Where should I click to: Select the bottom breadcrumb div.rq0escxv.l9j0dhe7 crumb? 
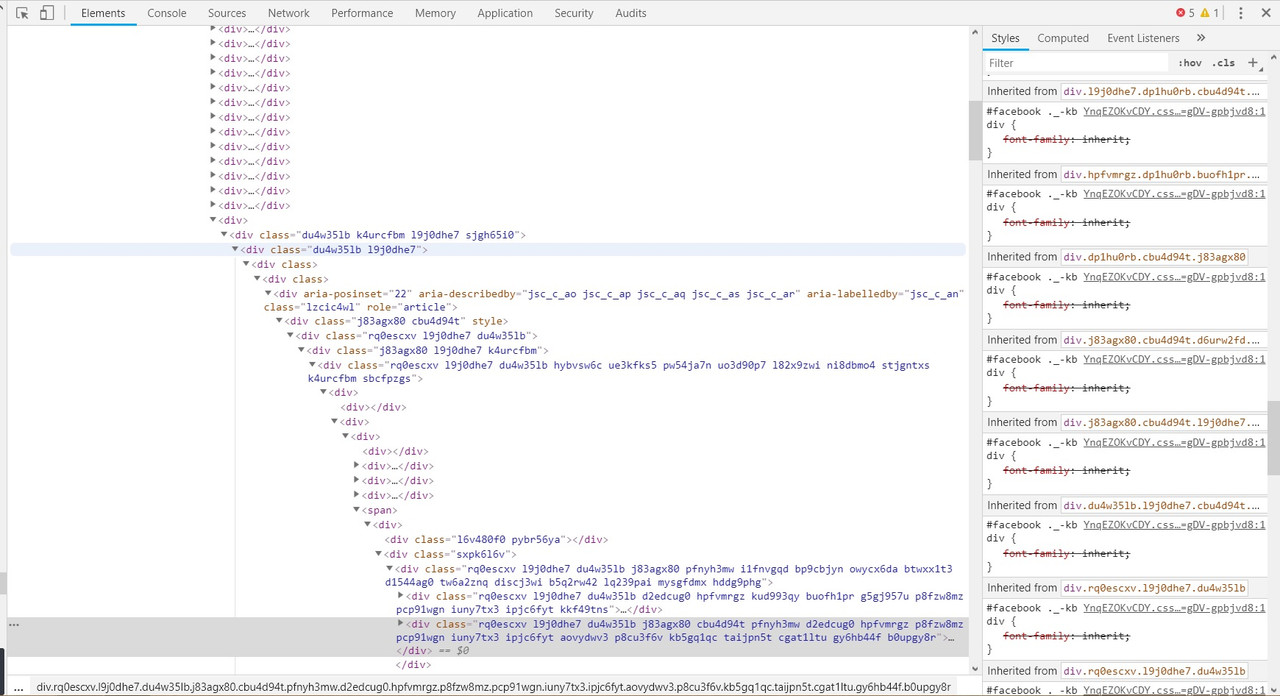tap(494, 687)
